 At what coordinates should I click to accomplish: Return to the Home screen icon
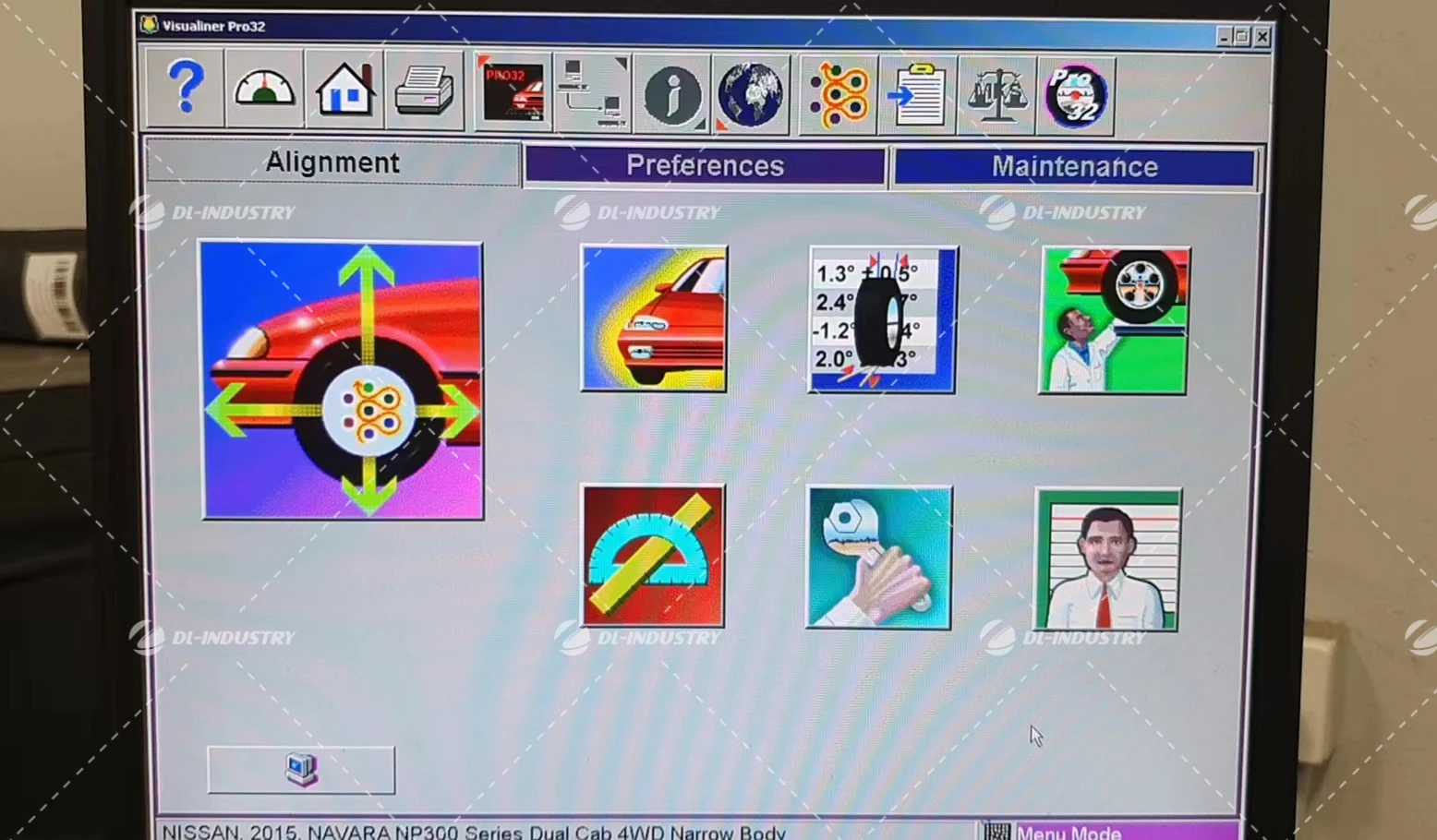[x=344, y=90]
